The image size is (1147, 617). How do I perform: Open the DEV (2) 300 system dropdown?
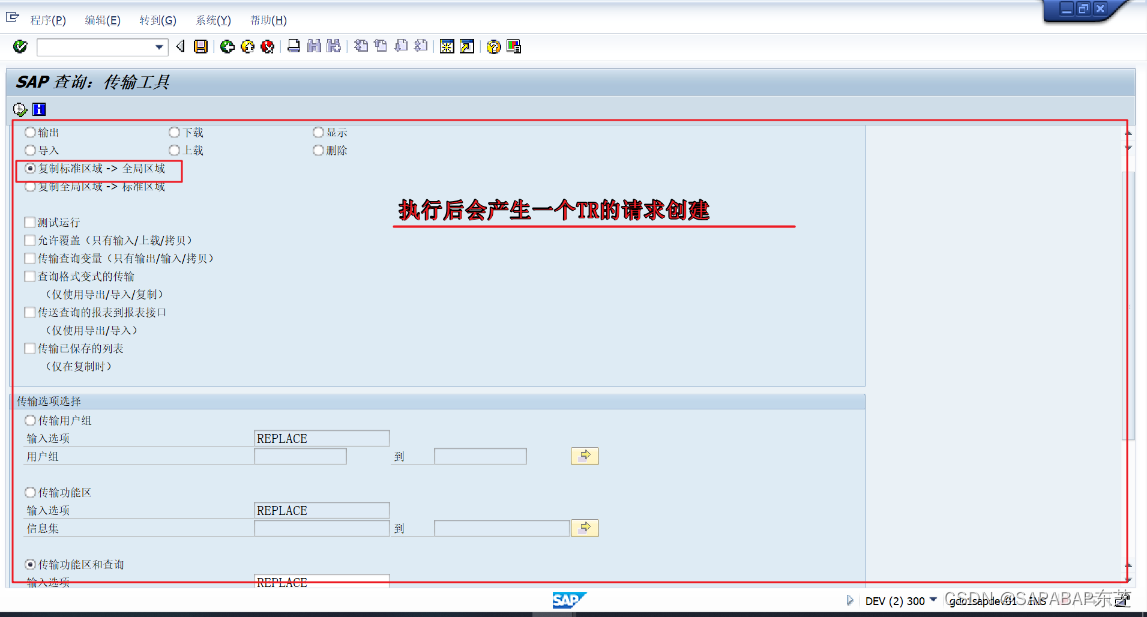(x=933, y=600)
